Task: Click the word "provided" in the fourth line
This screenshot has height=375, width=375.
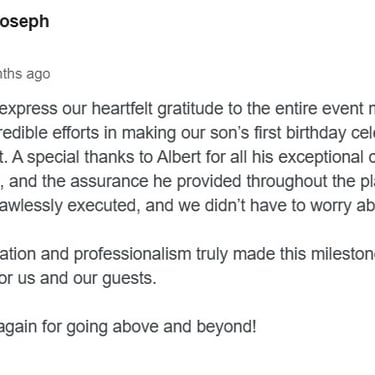Action: coord(209,182)
